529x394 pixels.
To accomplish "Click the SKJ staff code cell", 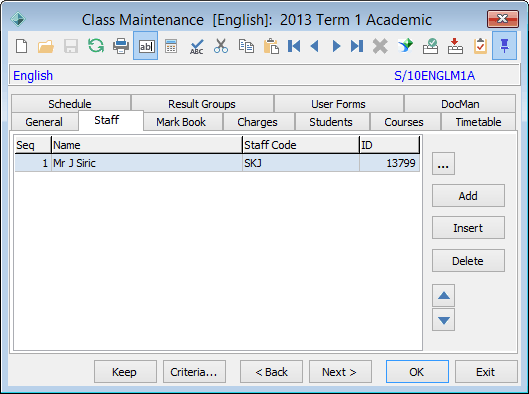I will click(301, 163).
